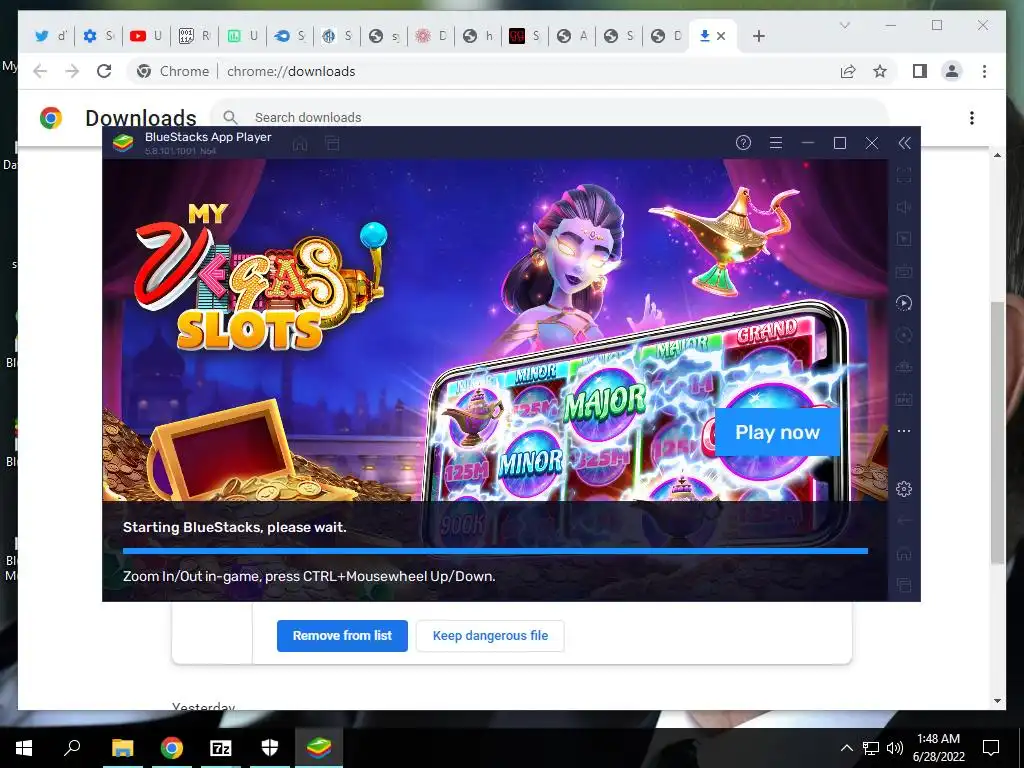Click BlueStacks icon in taskbar
Image resolution: width=1024 pixels, height=768 pixels.
[319, 748]
